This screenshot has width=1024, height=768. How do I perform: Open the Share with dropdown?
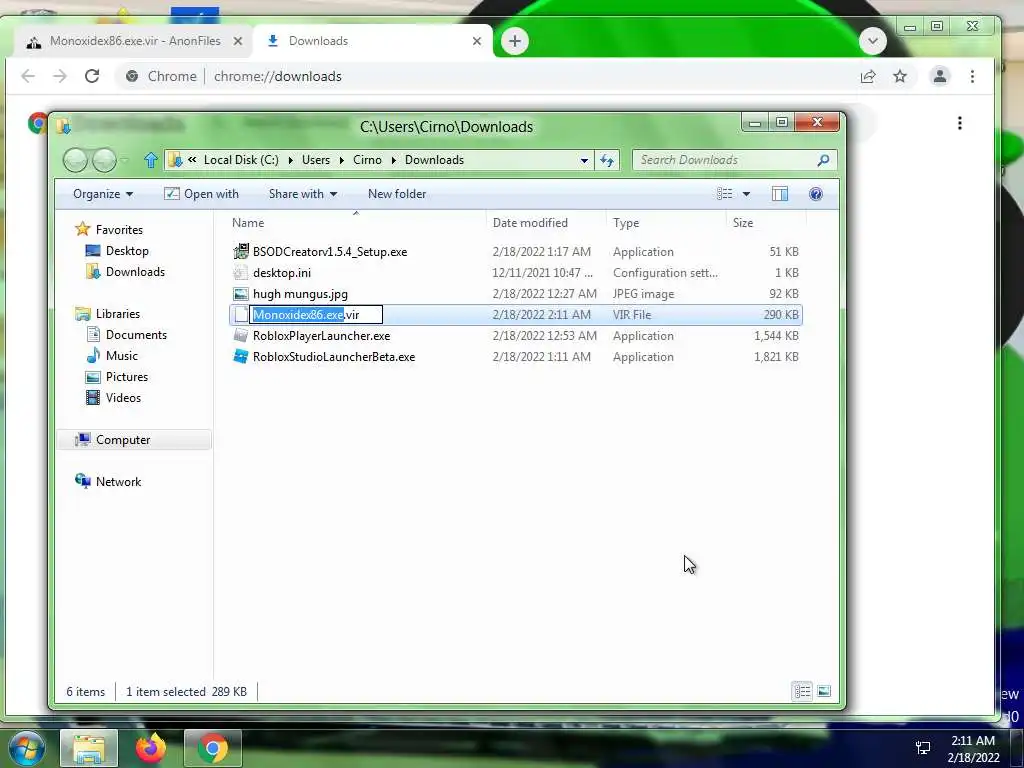[303, 194]
